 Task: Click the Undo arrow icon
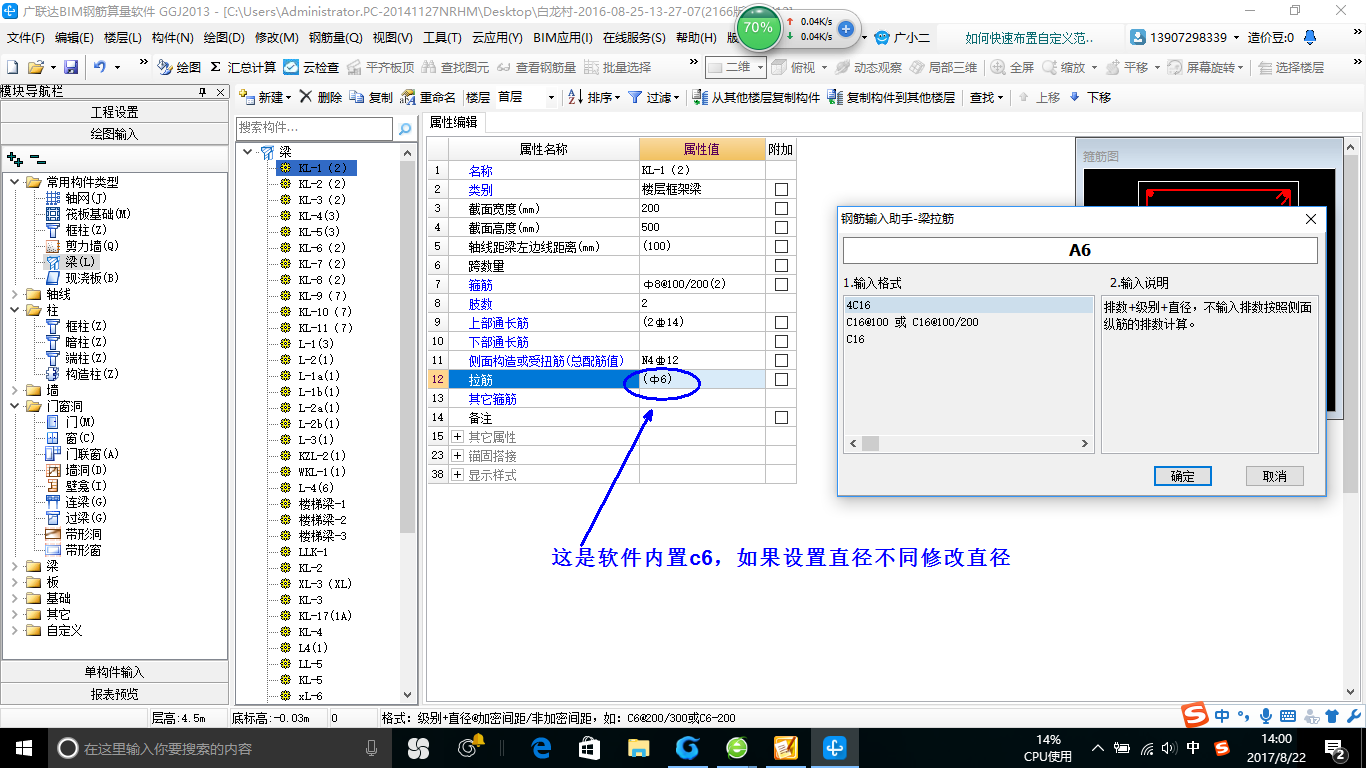pyautogui.click(x=100, y=67)
